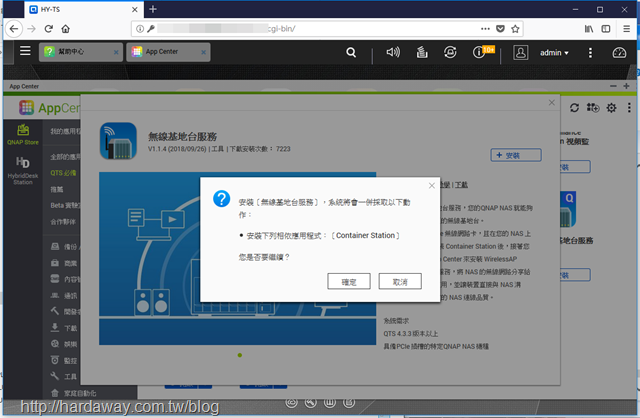Open external devices sync icon

pos(450,52)
